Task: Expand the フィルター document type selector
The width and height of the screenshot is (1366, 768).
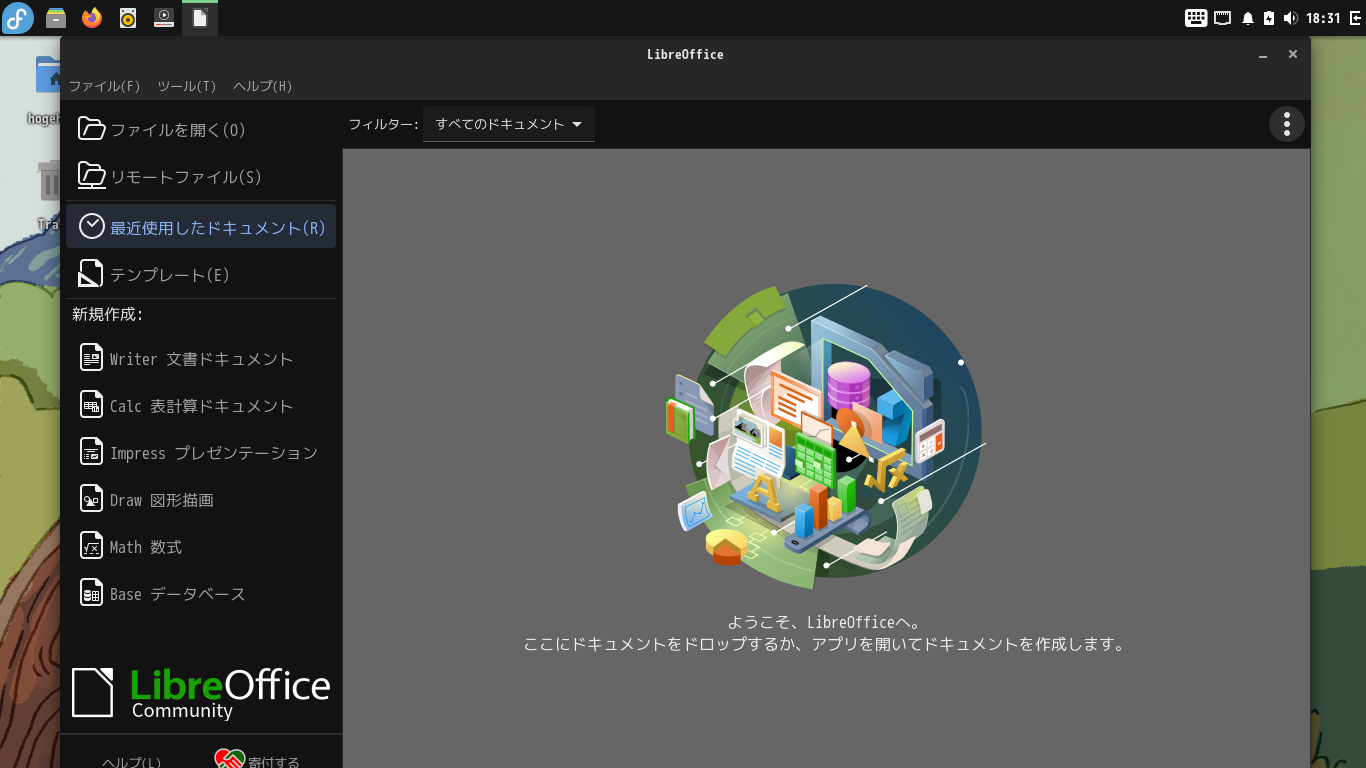Action: (x=508, y=124)
